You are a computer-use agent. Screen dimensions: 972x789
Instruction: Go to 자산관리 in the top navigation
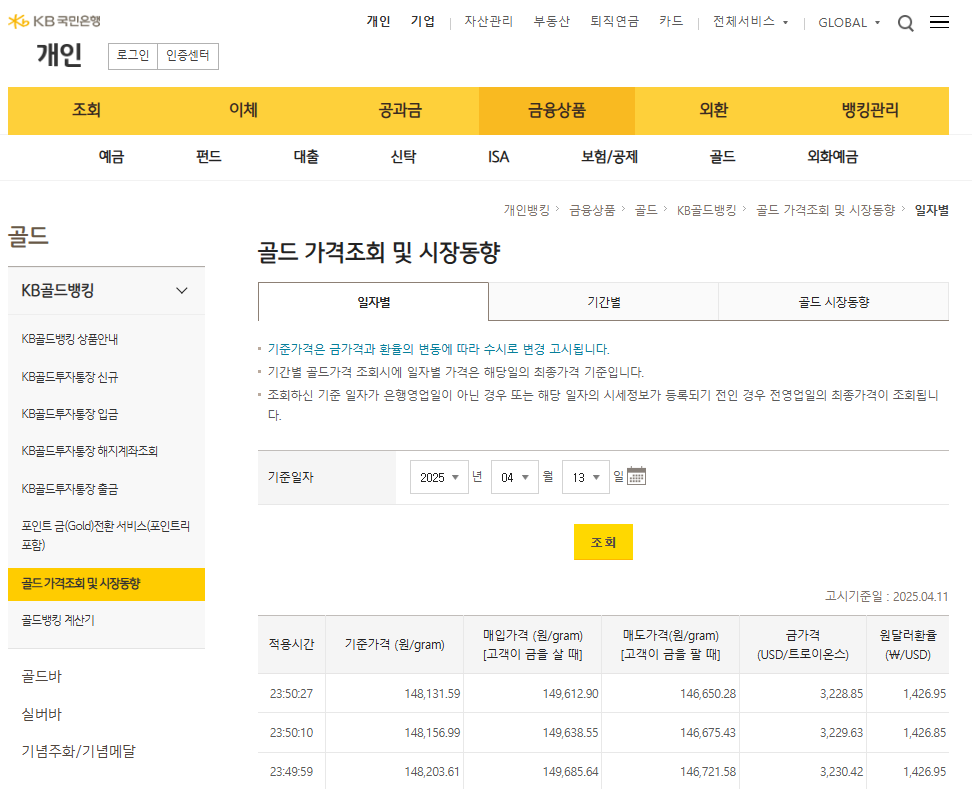tap(488, 22)
